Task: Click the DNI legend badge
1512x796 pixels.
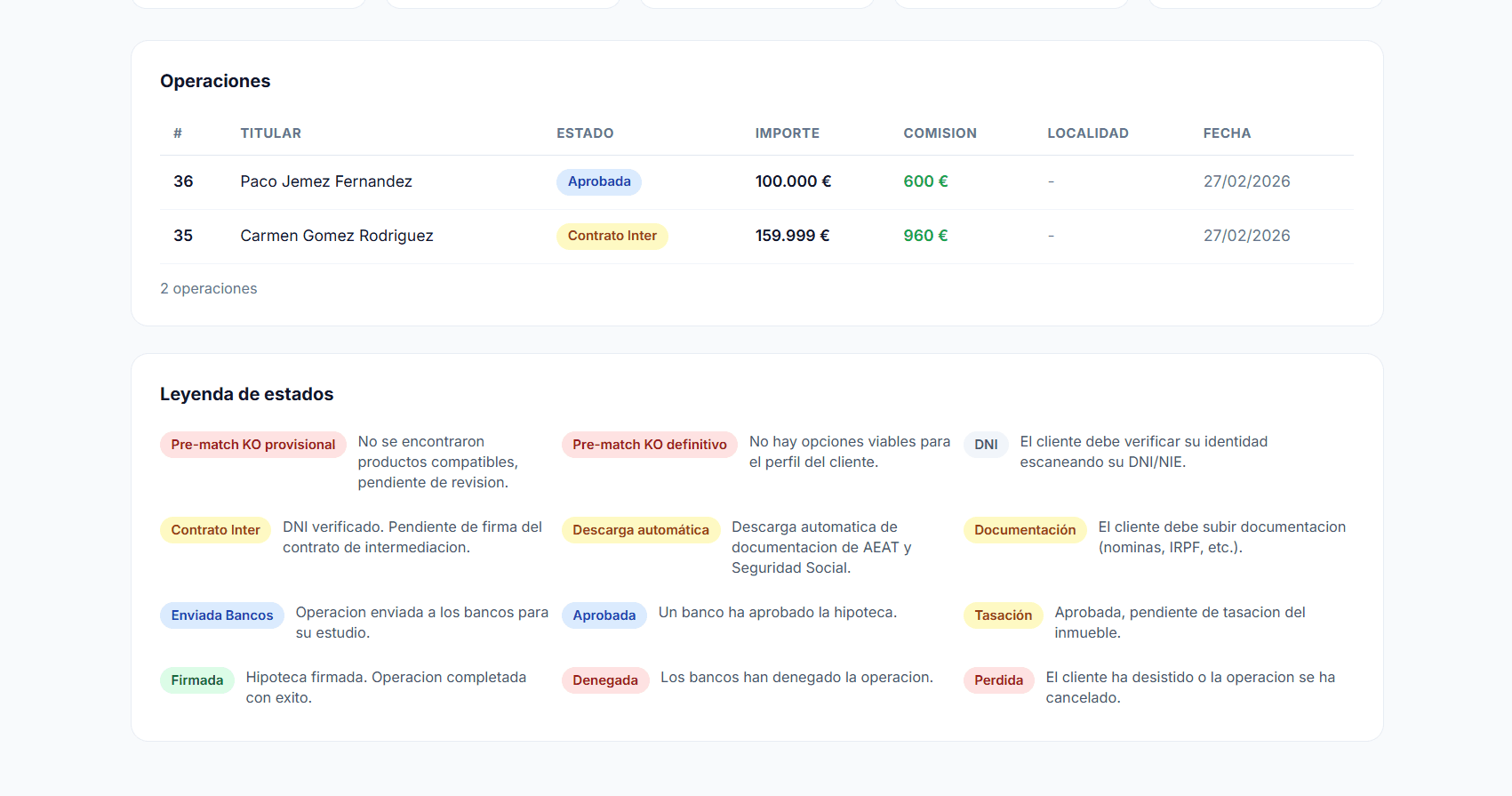Action: (986, 445)
